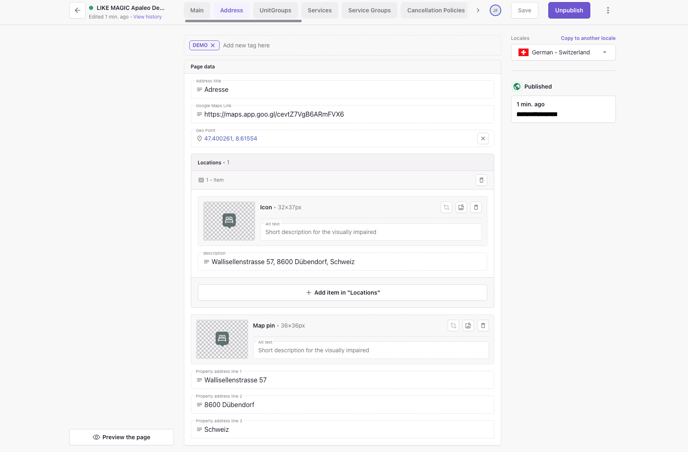The height and width of the screenshot is (452, 688).
Task: Delete the Map pin image
Action: pyautogui.click(x=483, y=325)
